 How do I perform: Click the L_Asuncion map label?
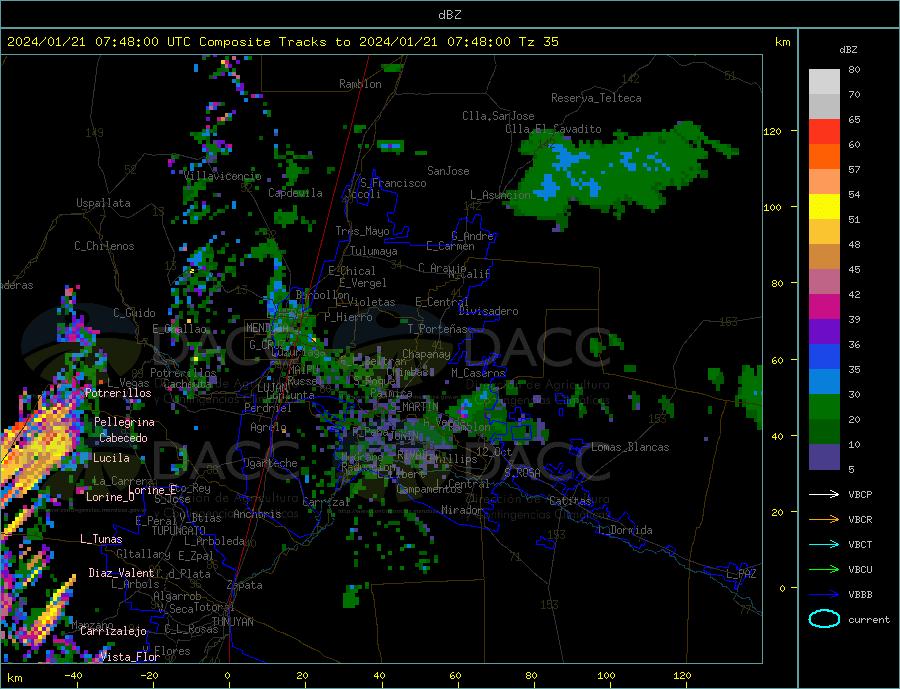click(501, 195)
